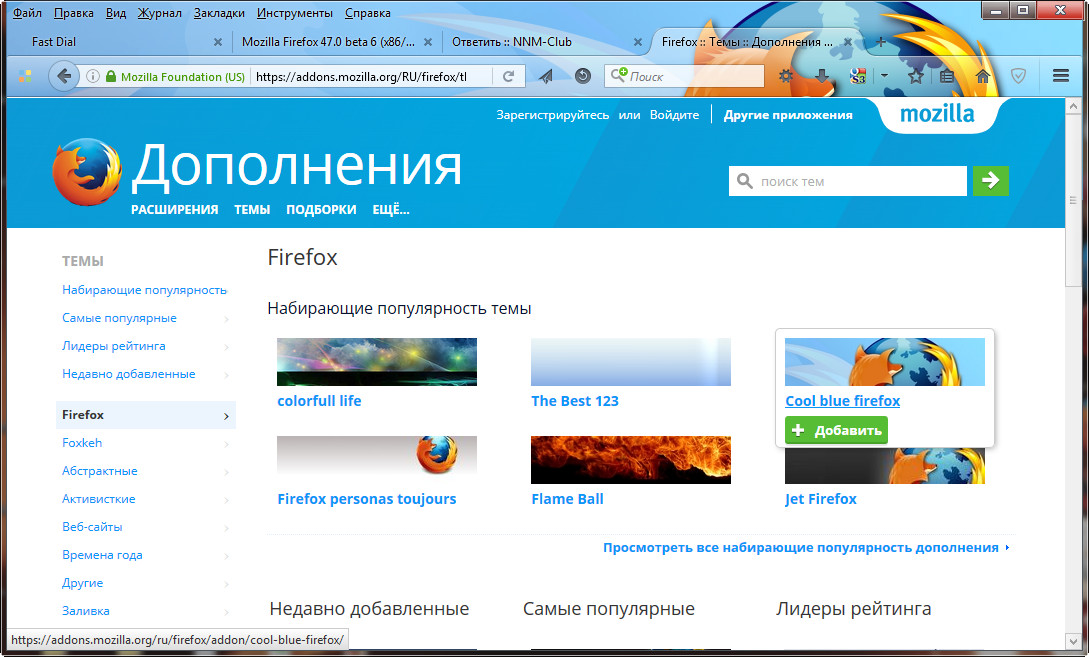Bookmark this page with the star icon
The image size is (1089, 657).
tap(915, 76)
